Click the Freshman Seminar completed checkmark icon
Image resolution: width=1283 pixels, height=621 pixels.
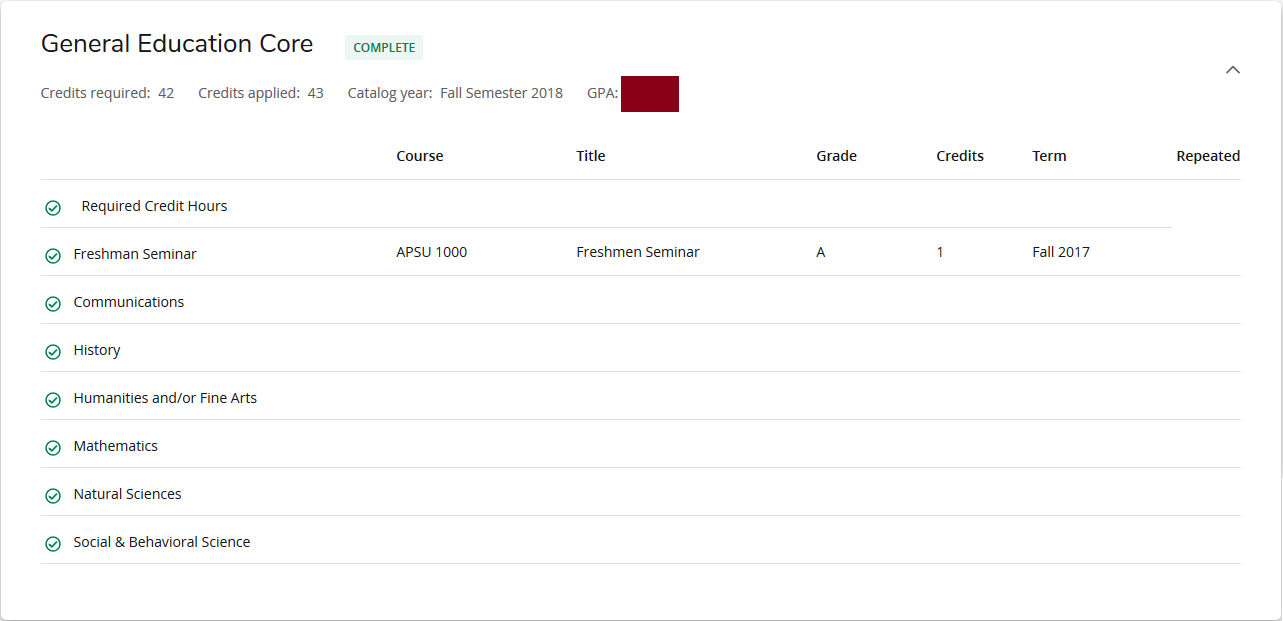point(53,256)
